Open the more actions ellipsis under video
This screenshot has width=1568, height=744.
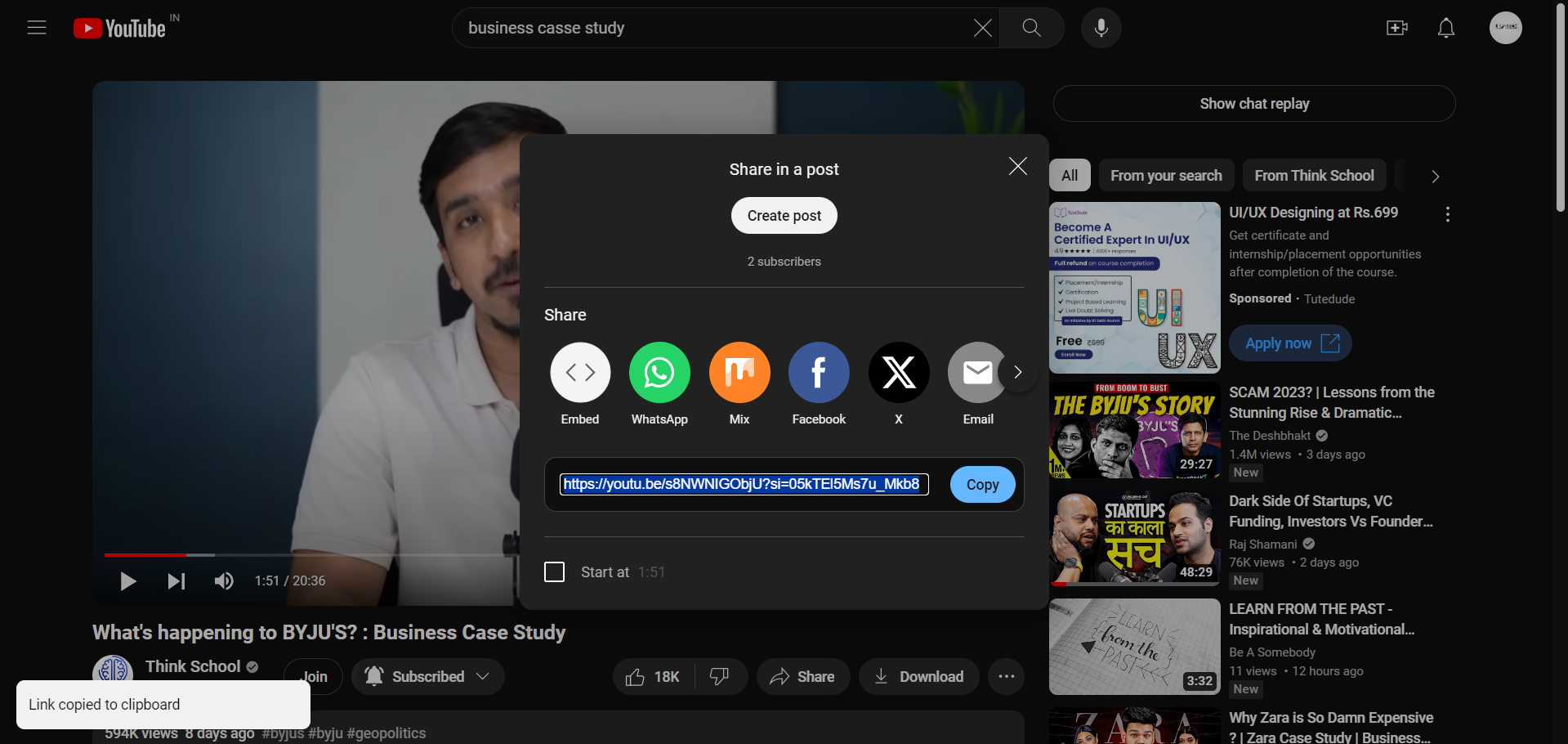pyautogui.click(x=1007, y=677)
